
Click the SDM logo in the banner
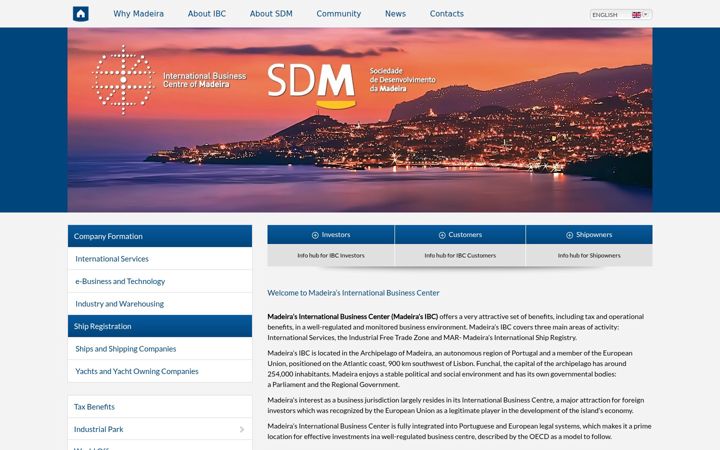coord(311,85)
